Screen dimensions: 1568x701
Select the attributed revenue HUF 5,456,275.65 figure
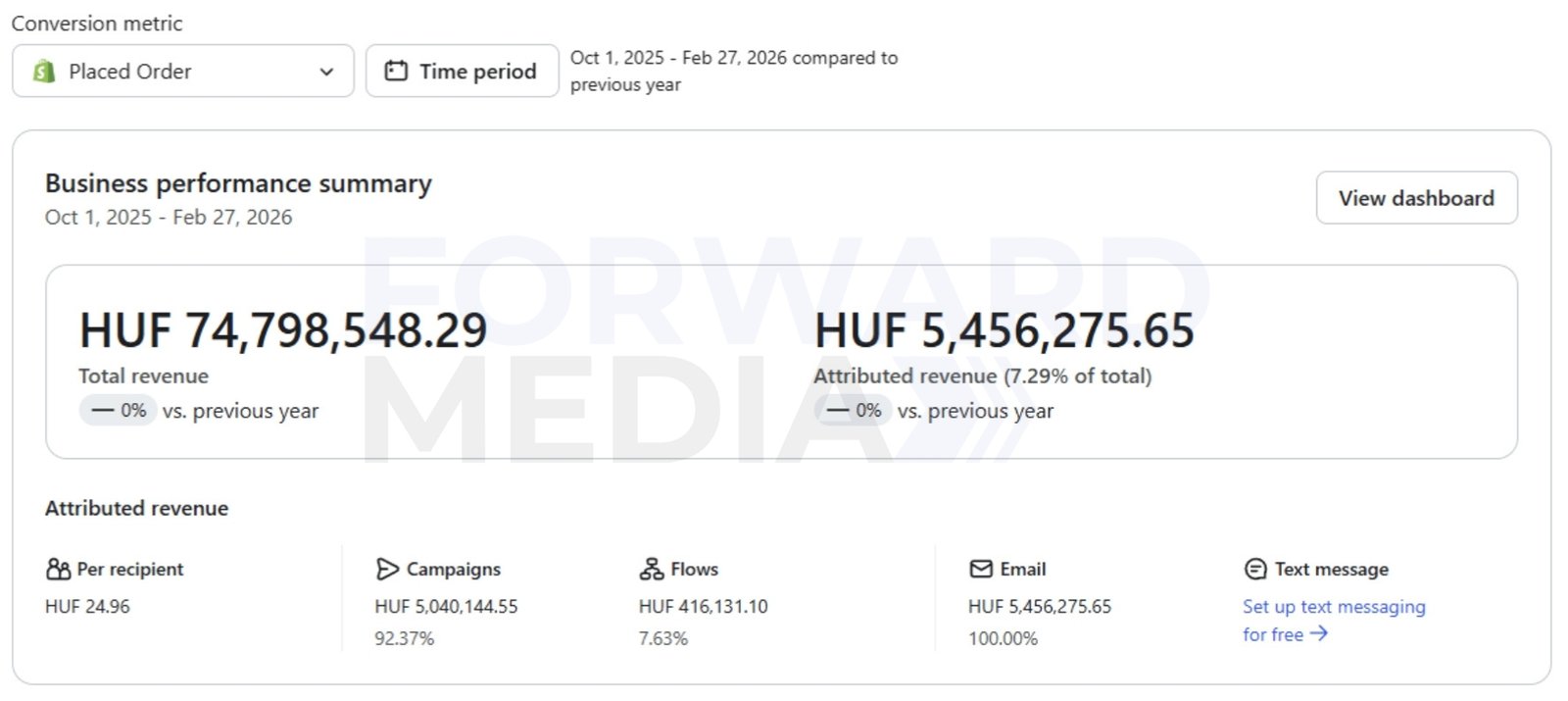1004,330
